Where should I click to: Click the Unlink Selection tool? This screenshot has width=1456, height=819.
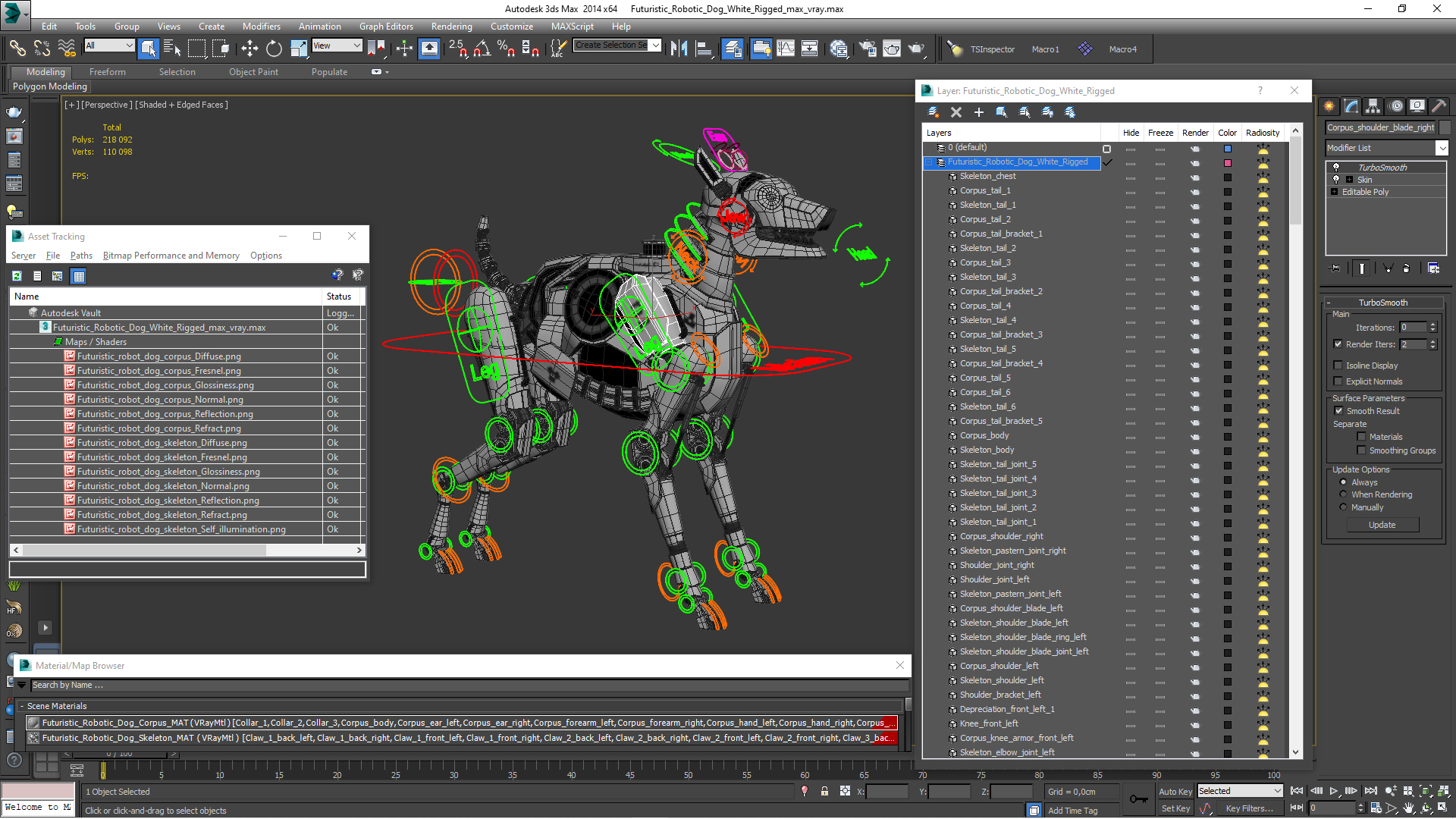click(x=42, y=49)
